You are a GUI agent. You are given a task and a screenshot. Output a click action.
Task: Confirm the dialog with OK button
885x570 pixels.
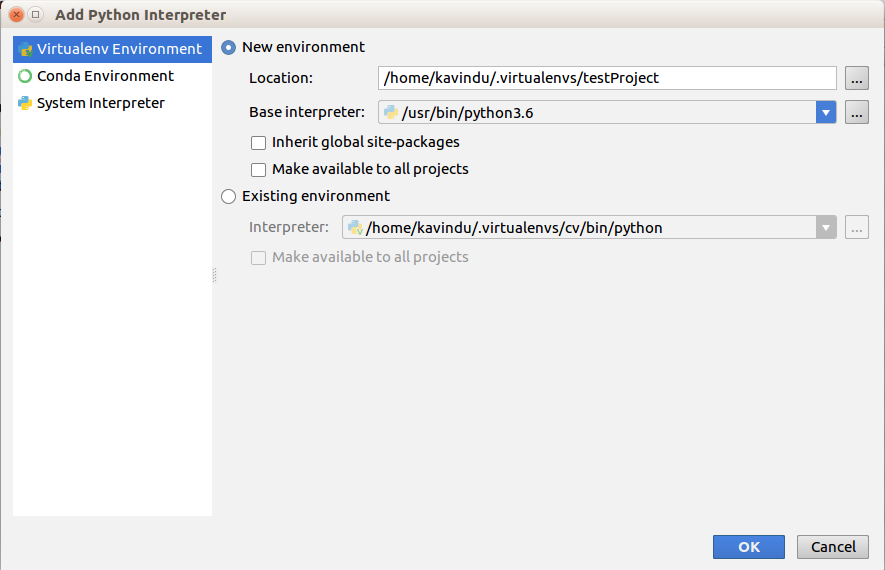click(x=749, y=547)
